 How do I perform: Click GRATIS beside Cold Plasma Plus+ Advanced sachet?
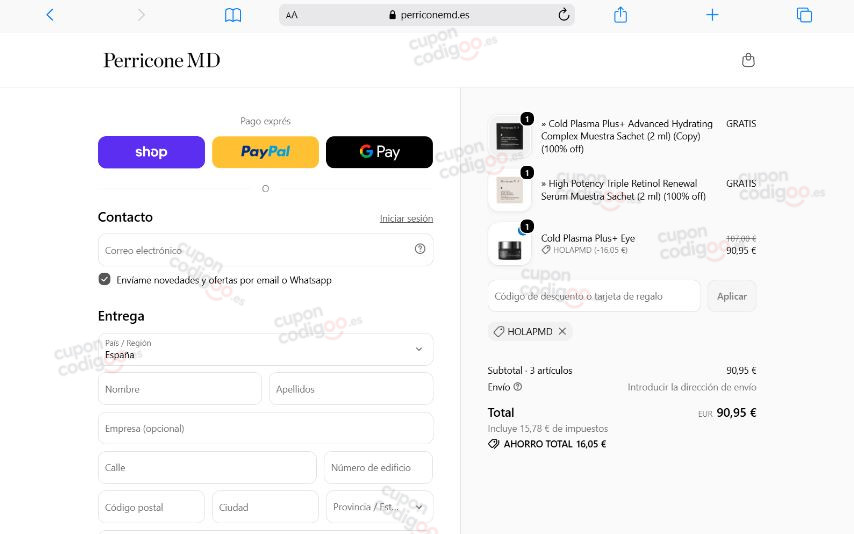[x=741, y=124]
